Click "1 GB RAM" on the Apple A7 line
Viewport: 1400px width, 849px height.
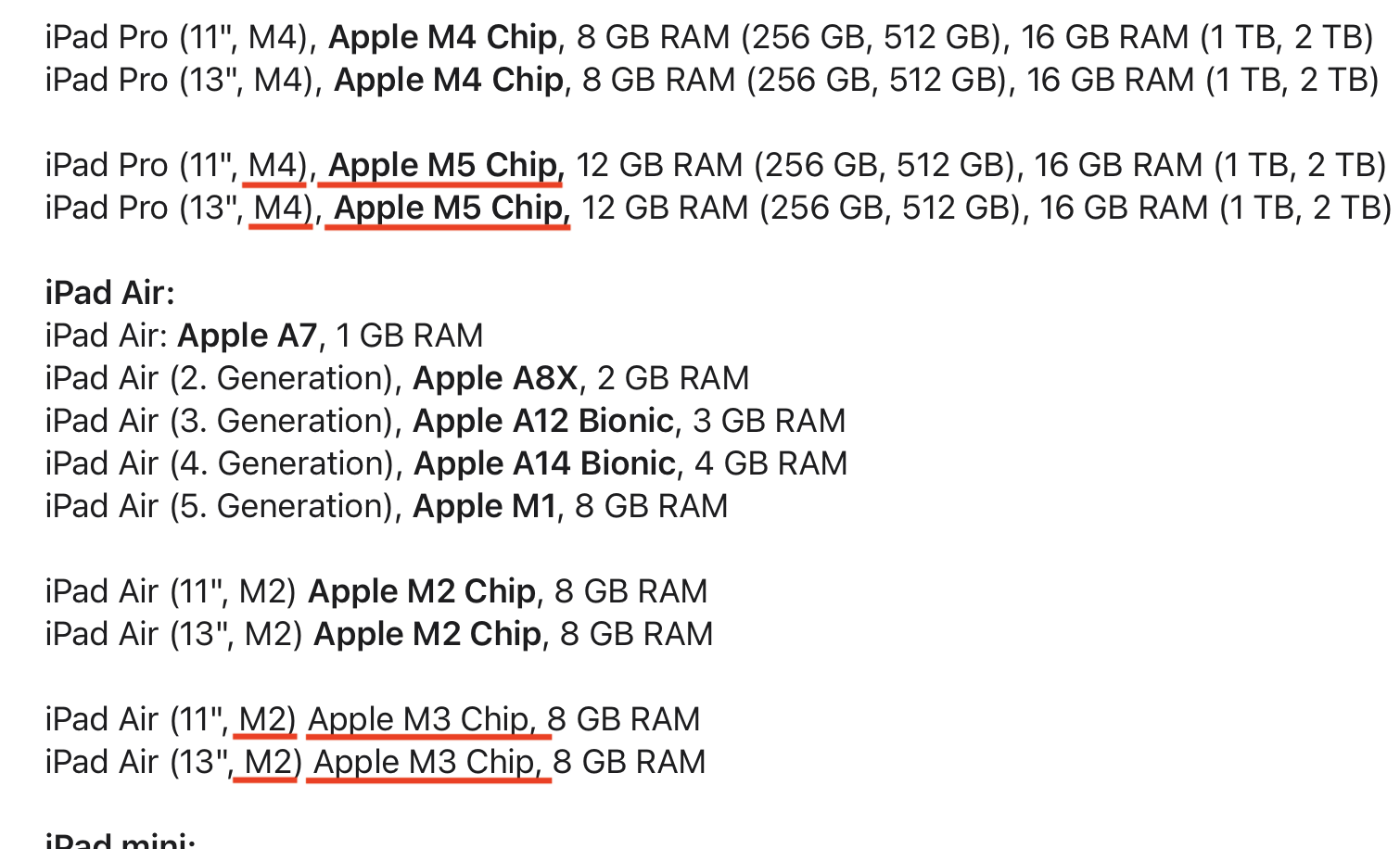(409, 336)
